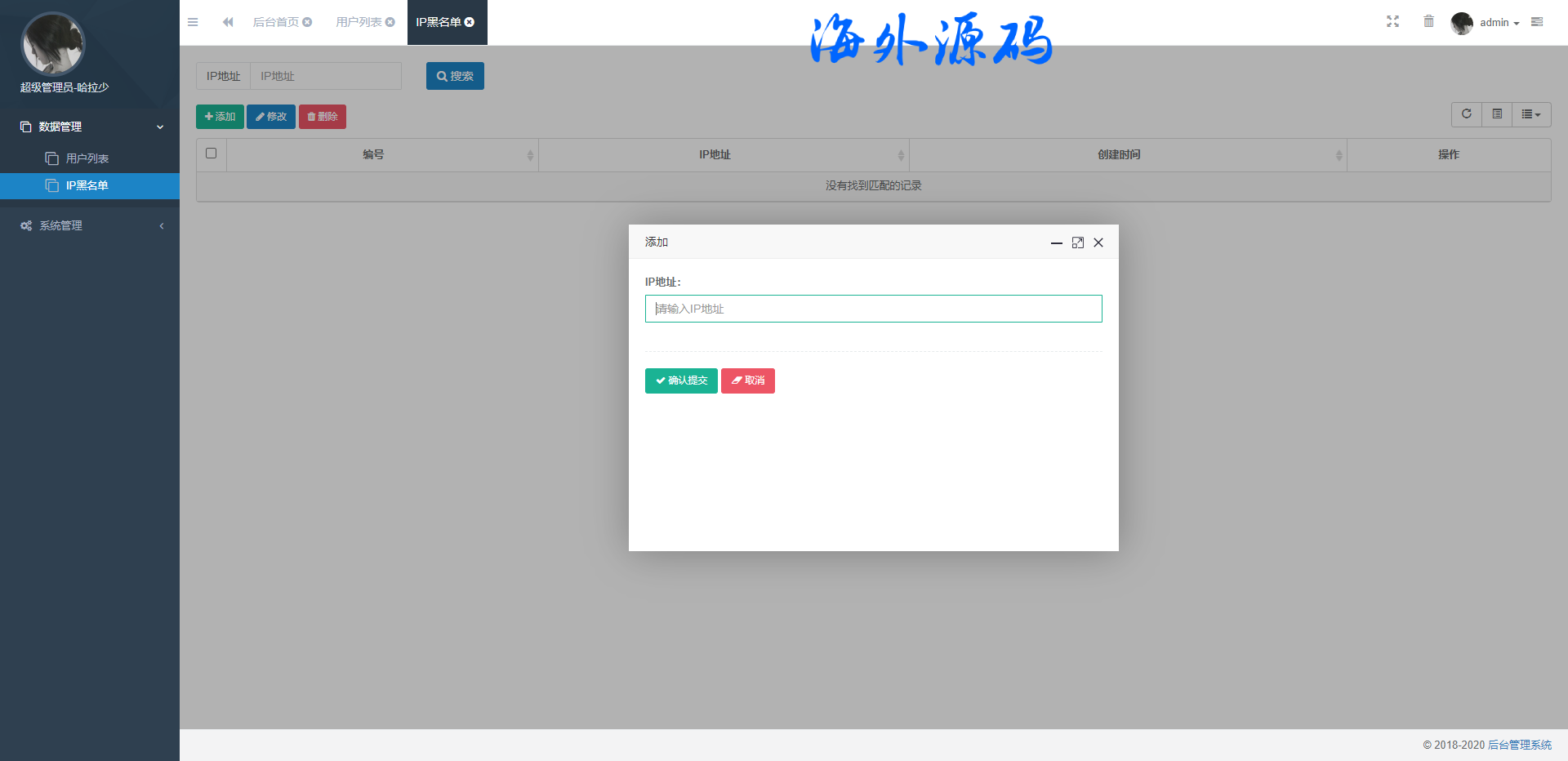Open 用户列表 in the sidebar
Viewport: 1568px width, 761px height.
click(87, 158)
